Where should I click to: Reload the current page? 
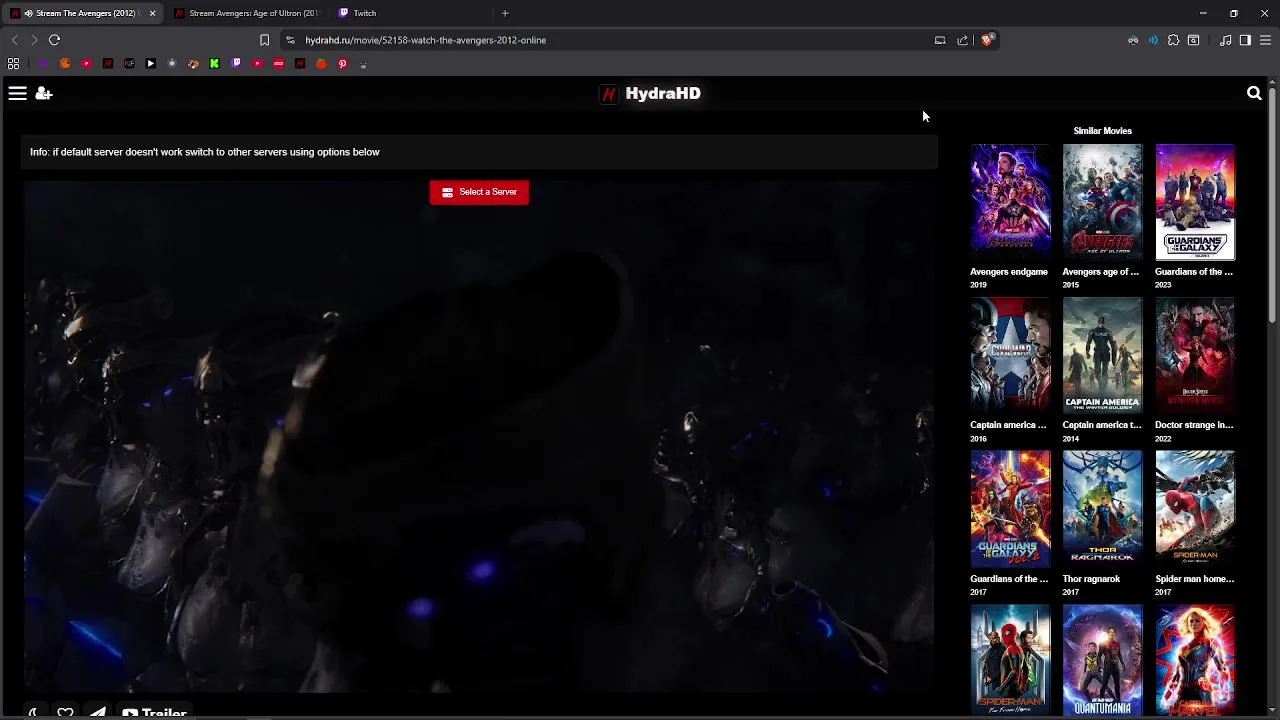click(54, 40)
